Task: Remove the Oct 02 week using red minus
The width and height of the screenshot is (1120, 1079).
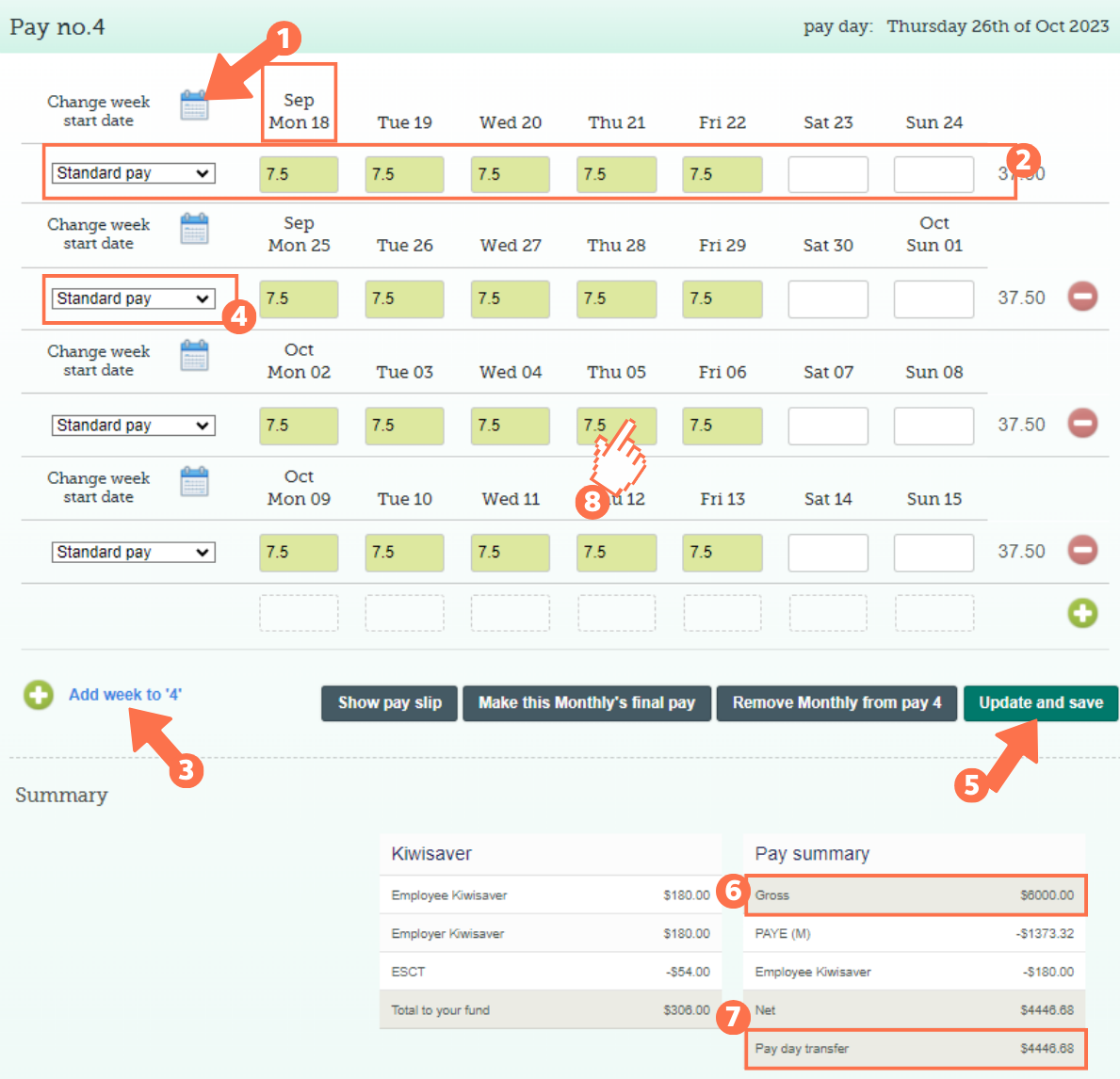Action: (1082, 424)
